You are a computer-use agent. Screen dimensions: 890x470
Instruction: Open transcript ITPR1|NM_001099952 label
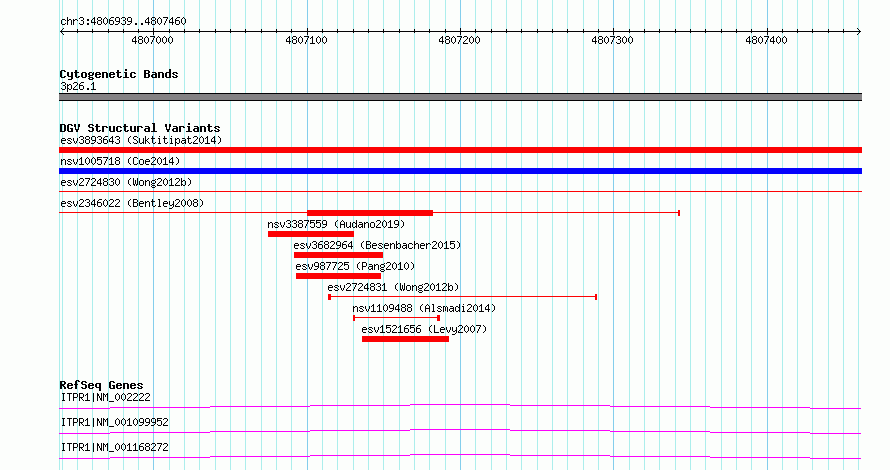[x=114, y=422]
